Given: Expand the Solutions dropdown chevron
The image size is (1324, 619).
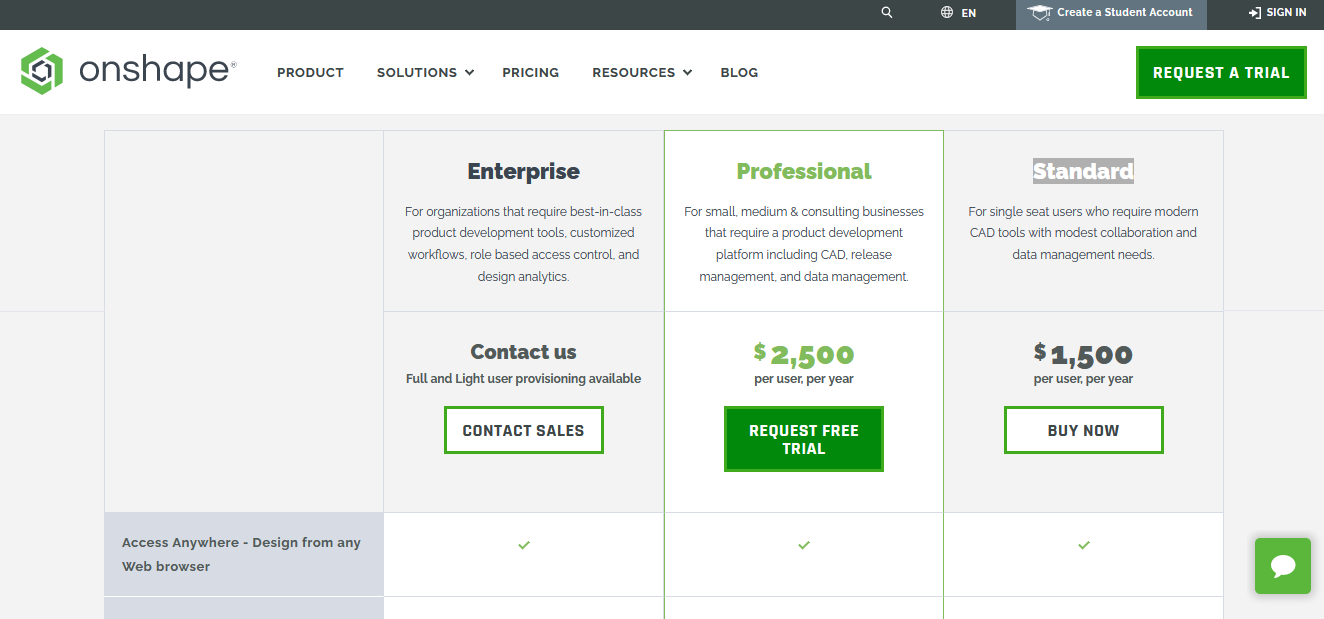Looking at the screenshot, I should click(470, 72).
